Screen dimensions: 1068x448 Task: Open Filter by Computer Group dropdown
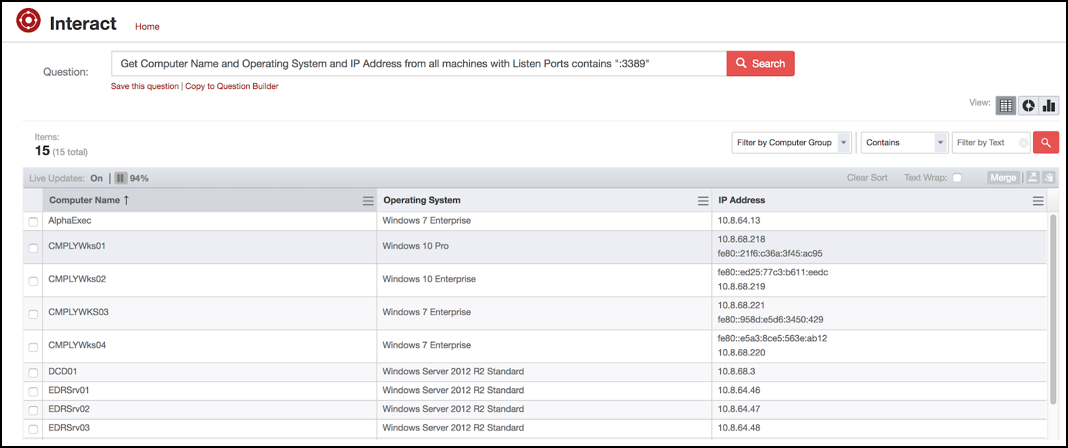(791, 142)
